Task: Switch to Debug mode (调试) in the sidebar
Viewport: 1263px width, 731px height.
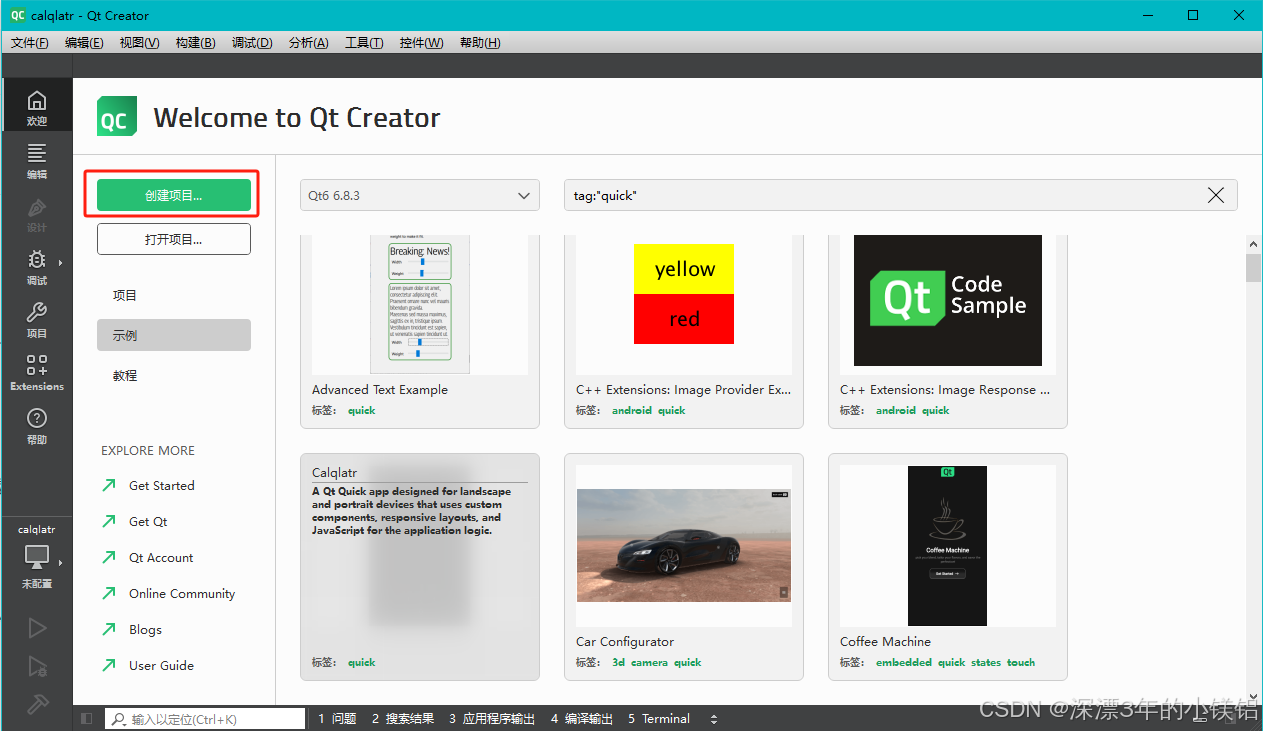Action: [x=36, y=267]
